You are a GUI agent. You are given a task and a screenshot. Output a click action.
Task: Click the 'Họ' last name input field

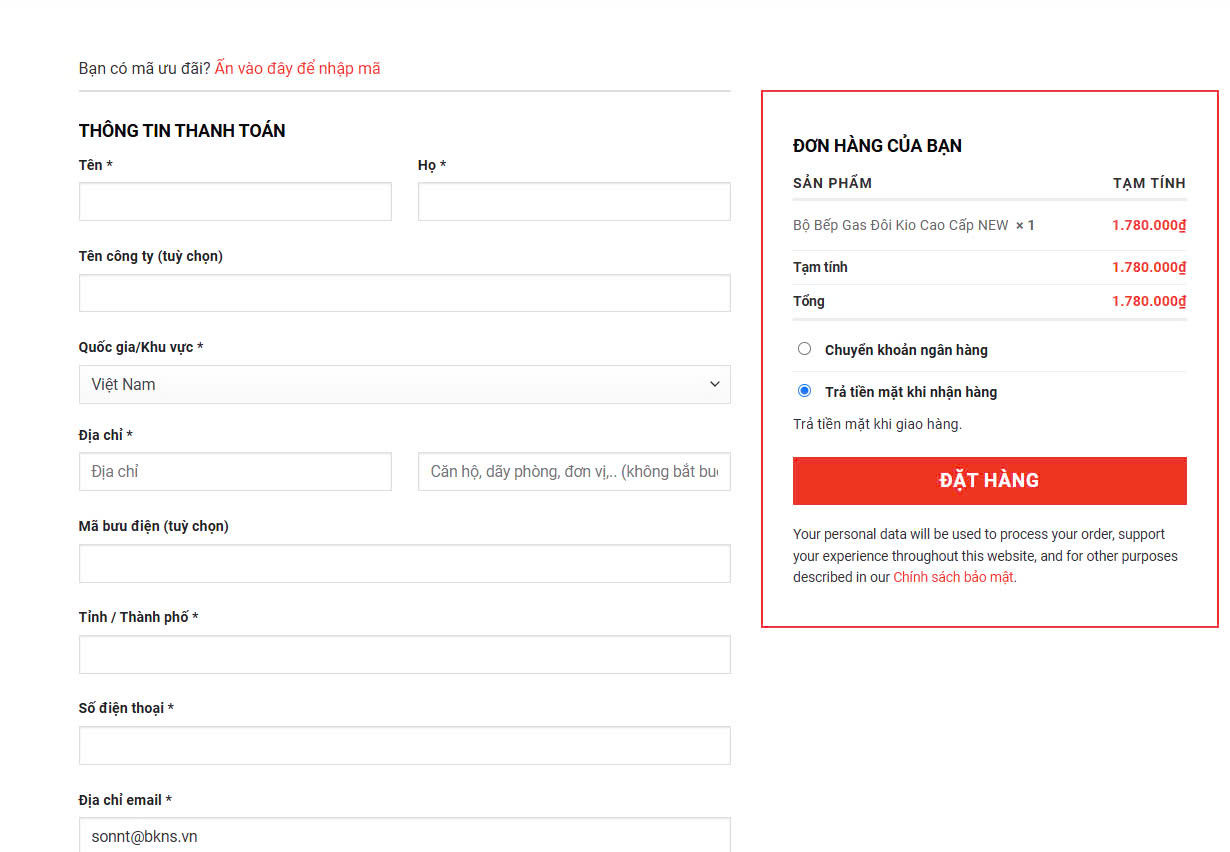pos(574,202)
